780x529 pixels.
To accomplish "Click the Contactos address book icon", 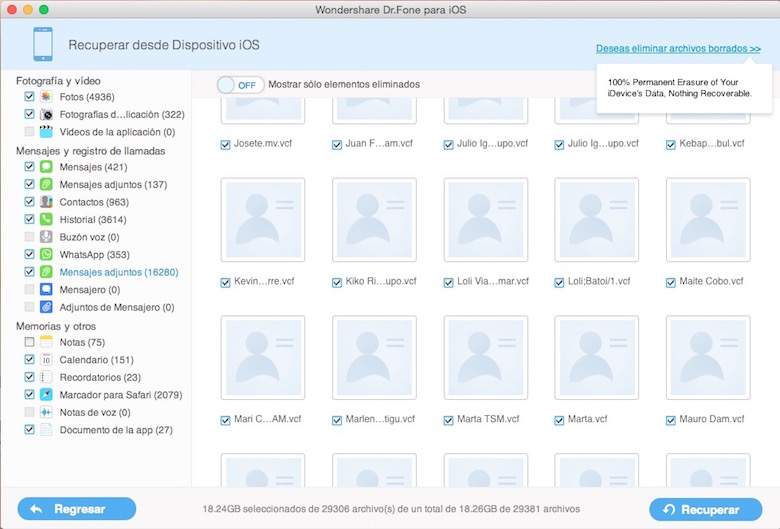I will pyautogui.click(x=46, y=202).
